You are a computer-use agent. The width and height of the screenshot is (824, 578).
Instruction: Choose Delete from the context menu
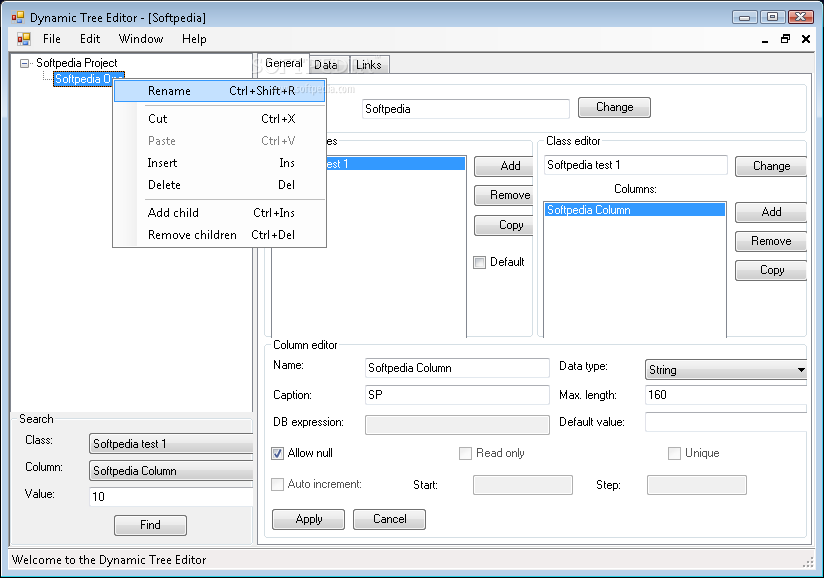[x=220, y=185]
